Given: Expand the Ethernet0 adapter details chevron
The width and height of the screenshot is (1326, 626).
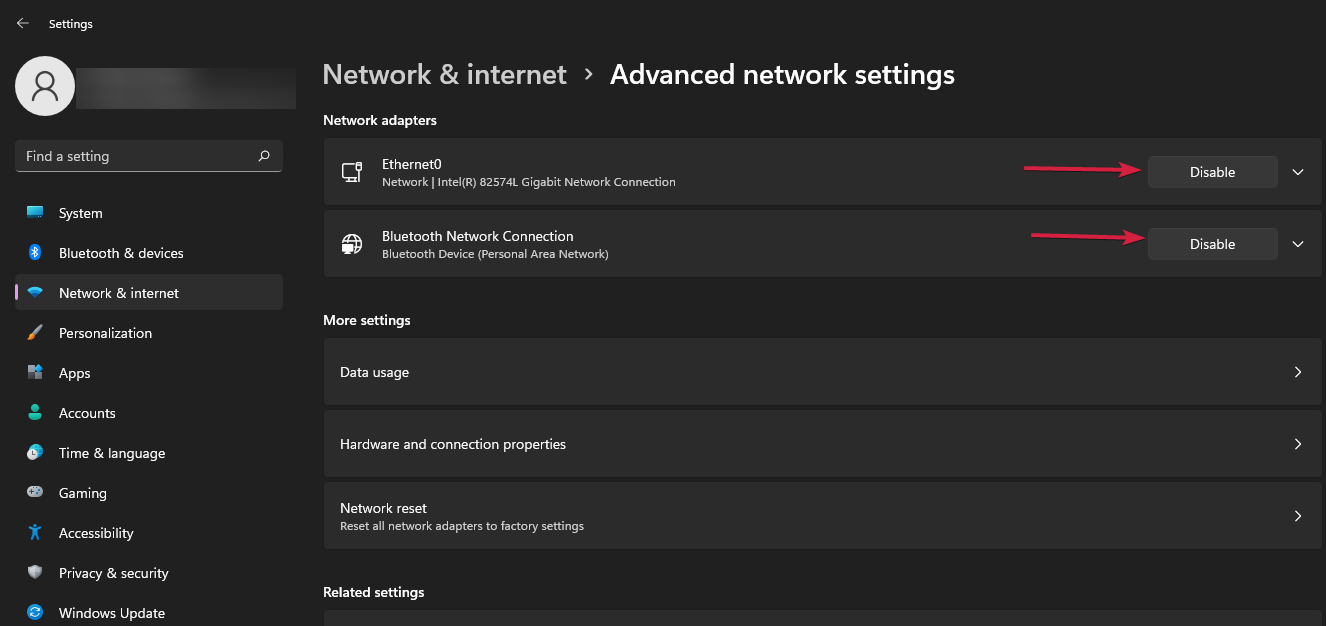Looking at the screenshot, I should (1298, 172).
